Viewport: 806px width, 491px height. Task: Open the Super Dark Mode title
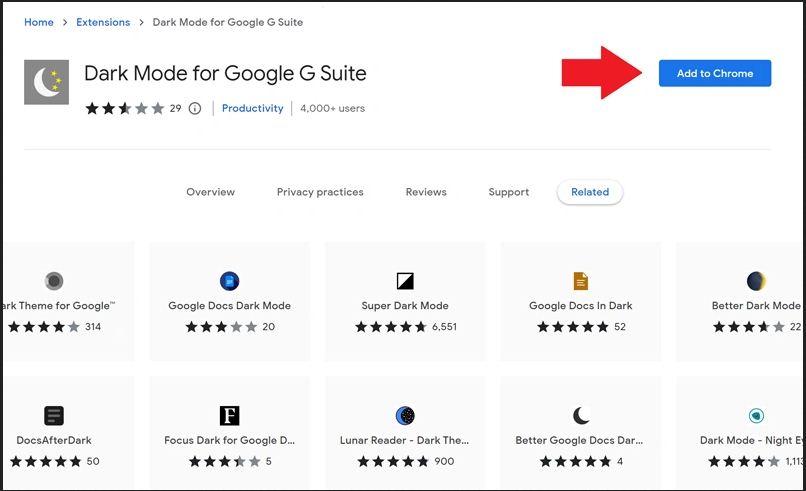click(x=405, y=305)
